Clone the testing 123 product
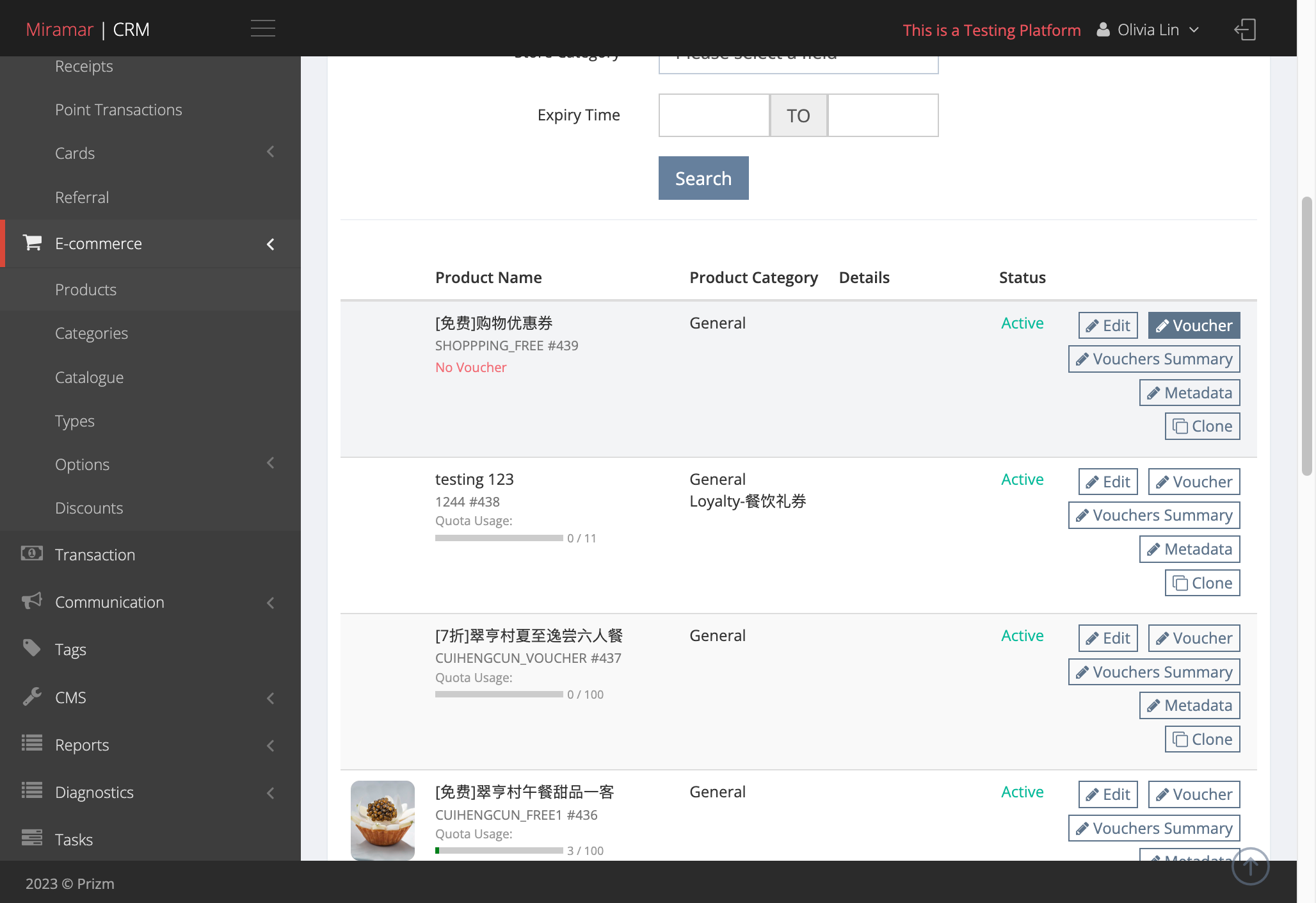 tap(1203, 583)
